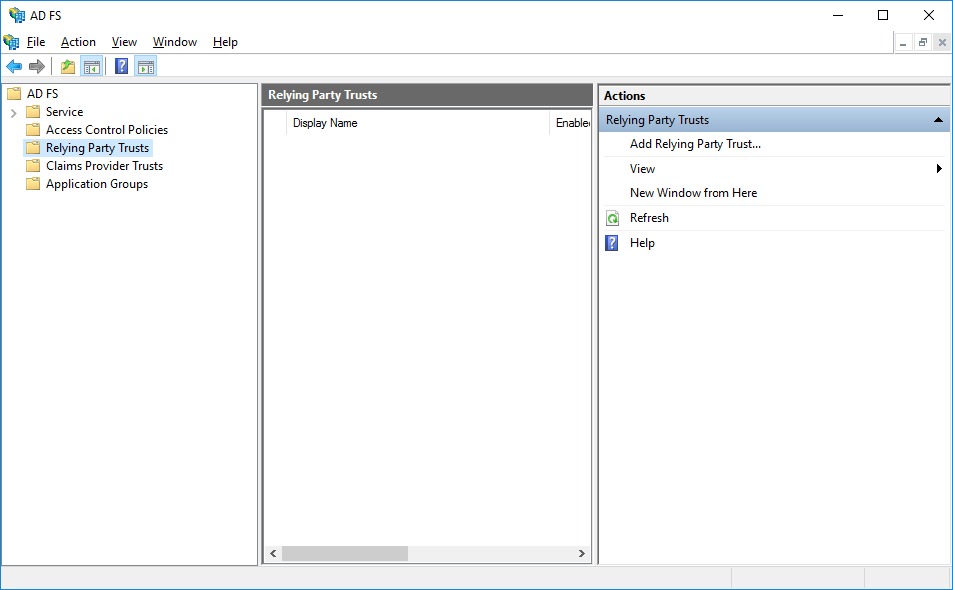The height and width of the screenshot is (590, 953).
Task: Click New Window from Here
Action: (x=693, y=193)
